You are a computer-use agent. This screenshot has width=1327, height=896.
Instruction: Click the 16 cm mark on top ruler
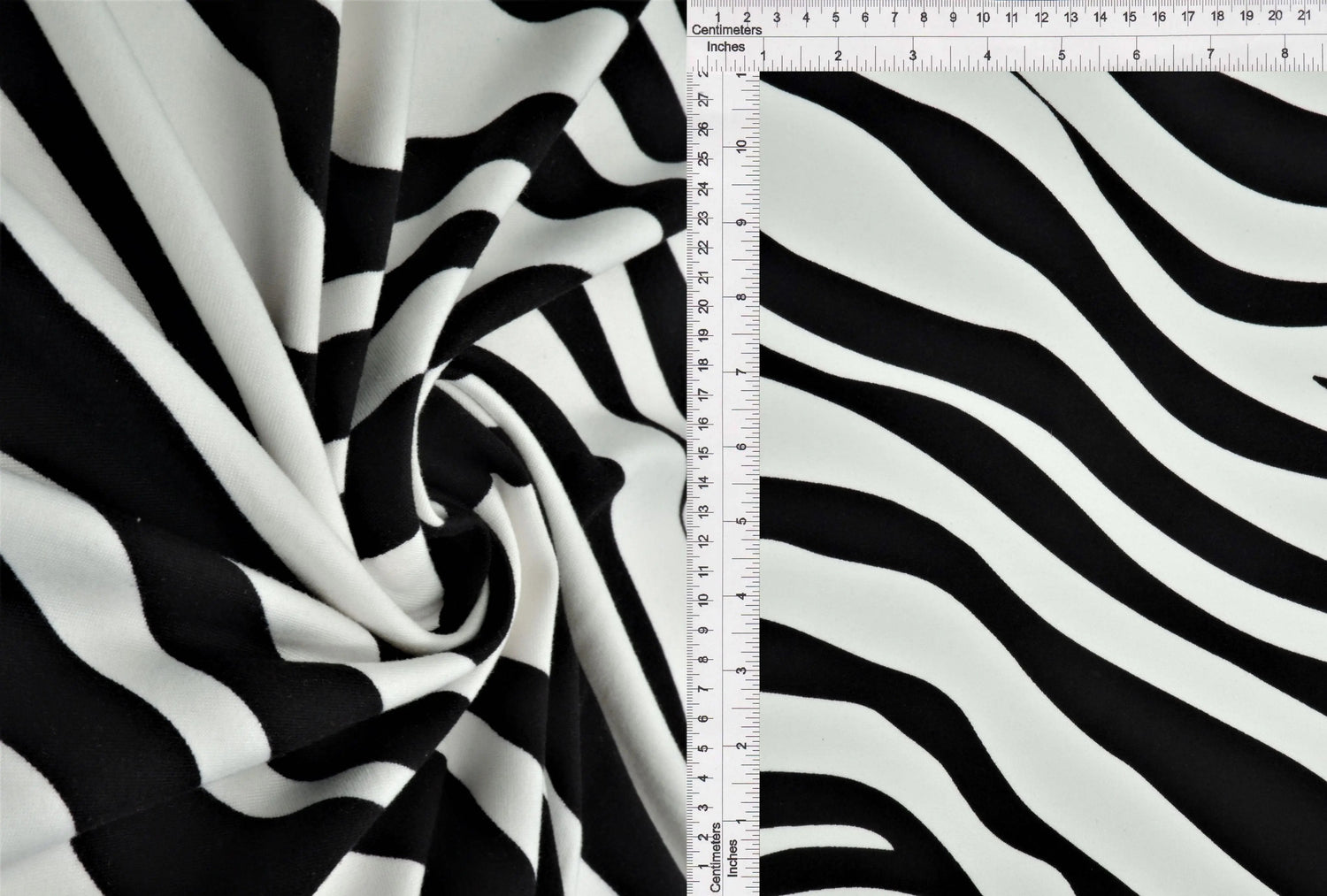(x=1158, y=17)
